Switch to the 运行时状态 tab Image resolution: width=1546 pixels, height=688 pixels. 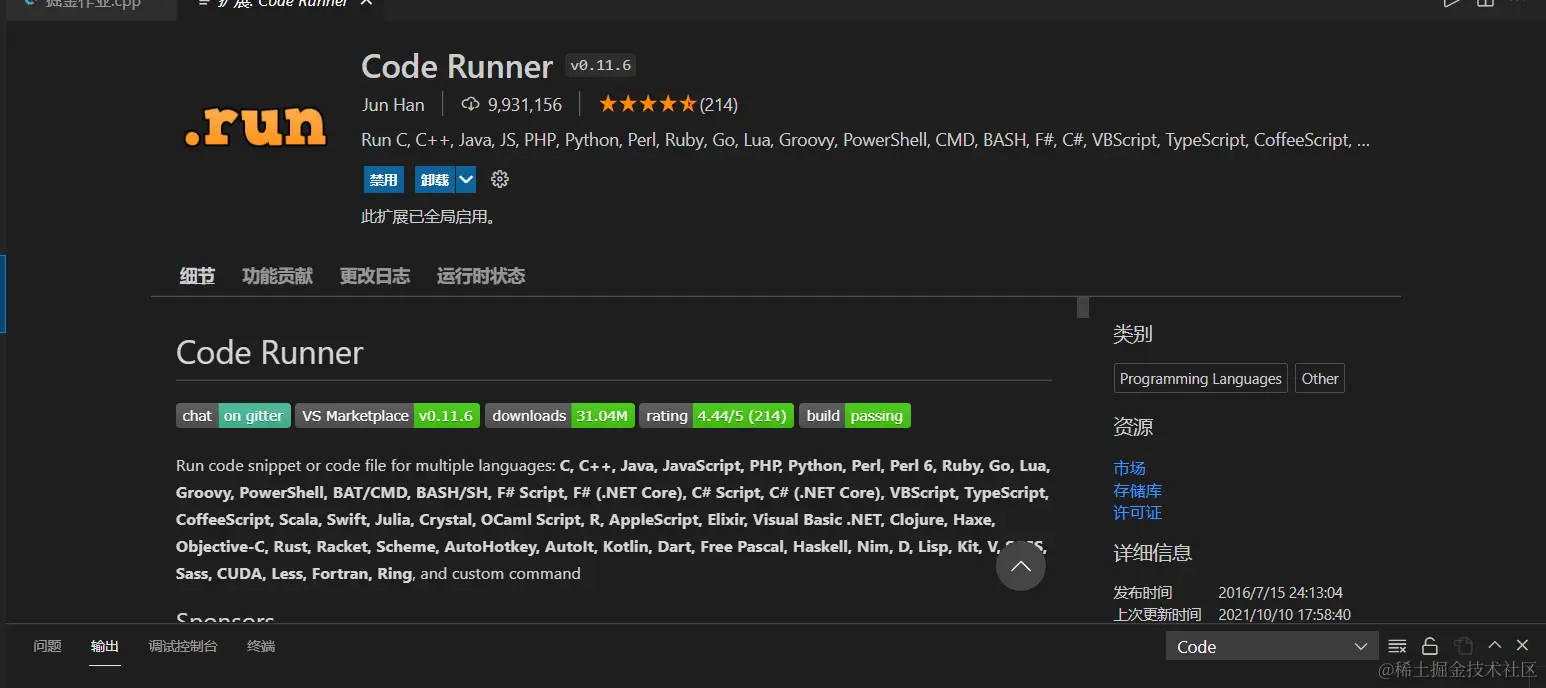(481, 276)
